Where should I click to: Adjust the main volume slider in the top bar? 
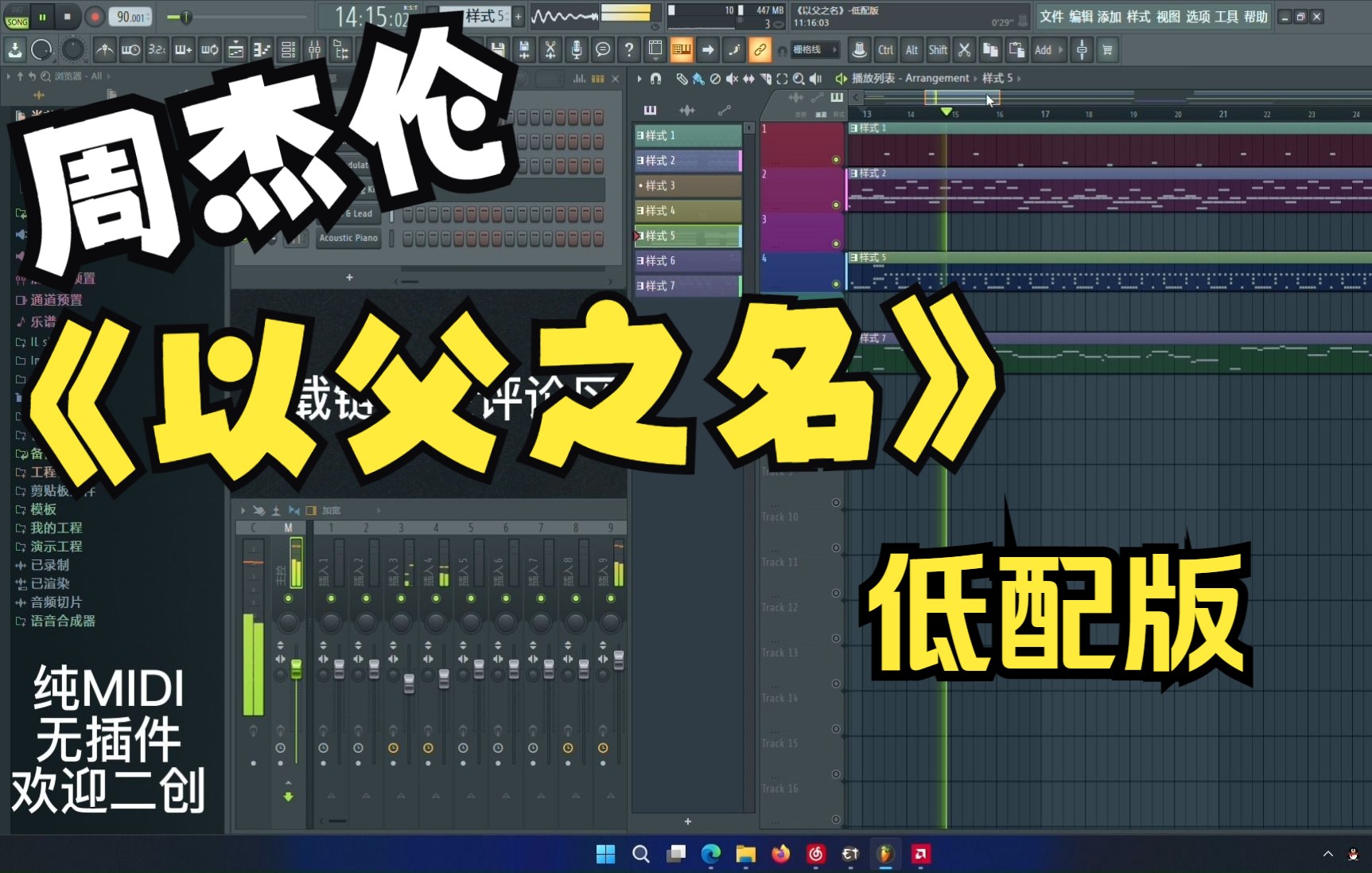pyautogui.click(x=185, y=17)
